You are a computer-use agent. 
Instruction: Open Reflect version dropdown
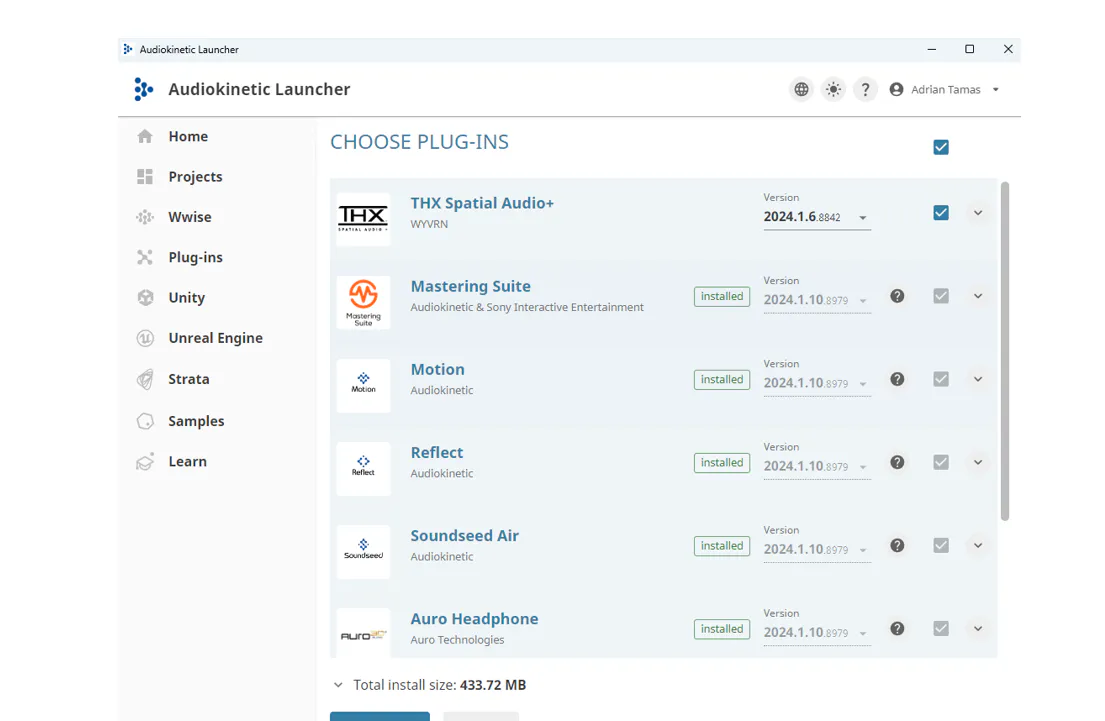(x=817, y=467)
